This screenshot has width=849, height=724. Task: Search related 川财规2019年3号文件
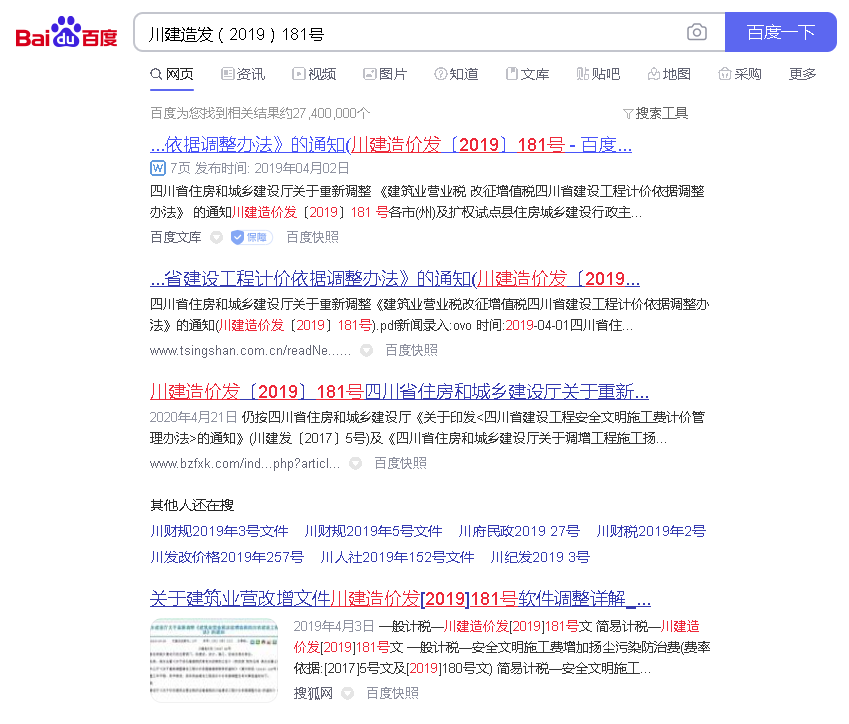(219, 531)
